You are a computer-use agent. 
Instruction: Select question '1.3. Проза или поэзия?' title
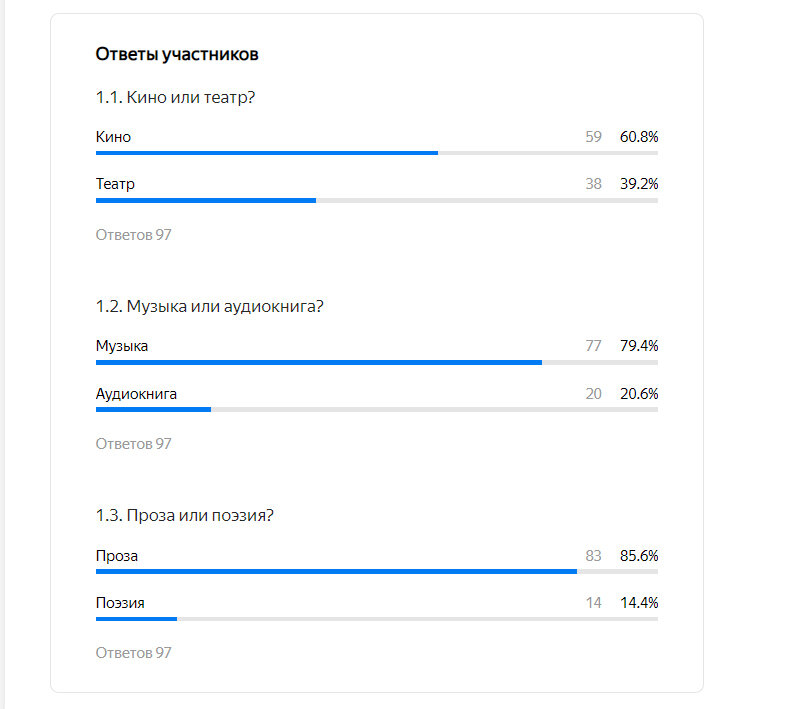tap(184, 515)
